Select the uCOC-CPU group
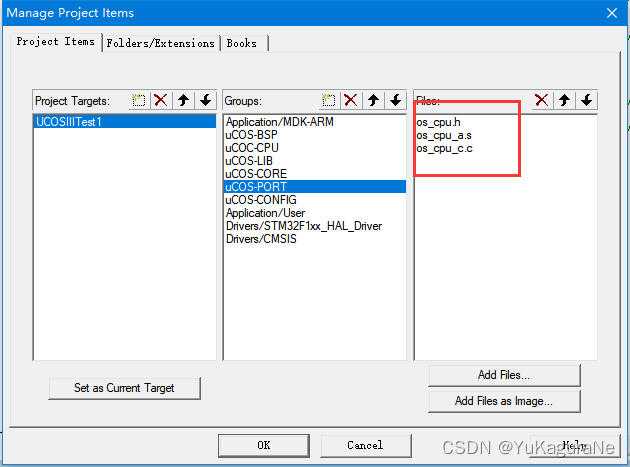 tap(315, 148)
